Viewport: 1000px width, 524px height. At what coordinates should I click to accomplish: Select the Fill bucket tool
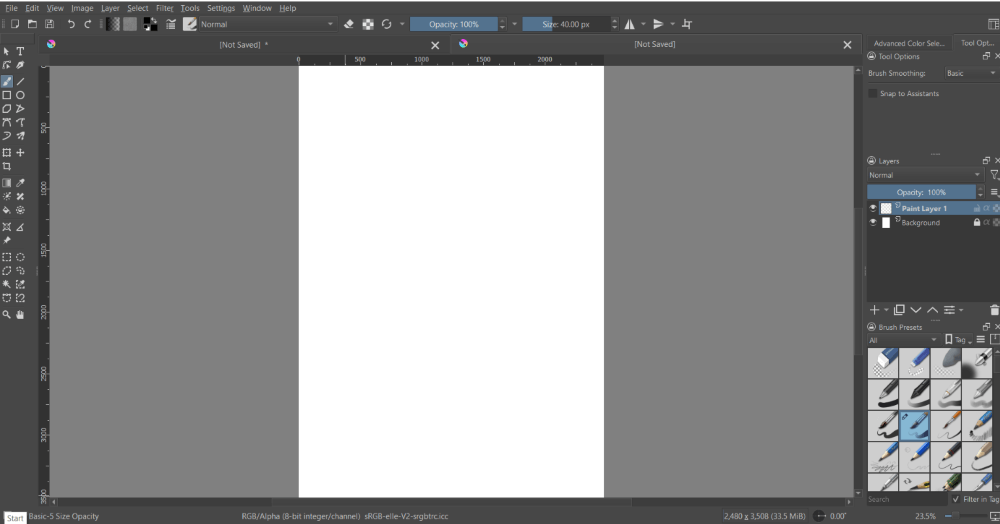6,210
